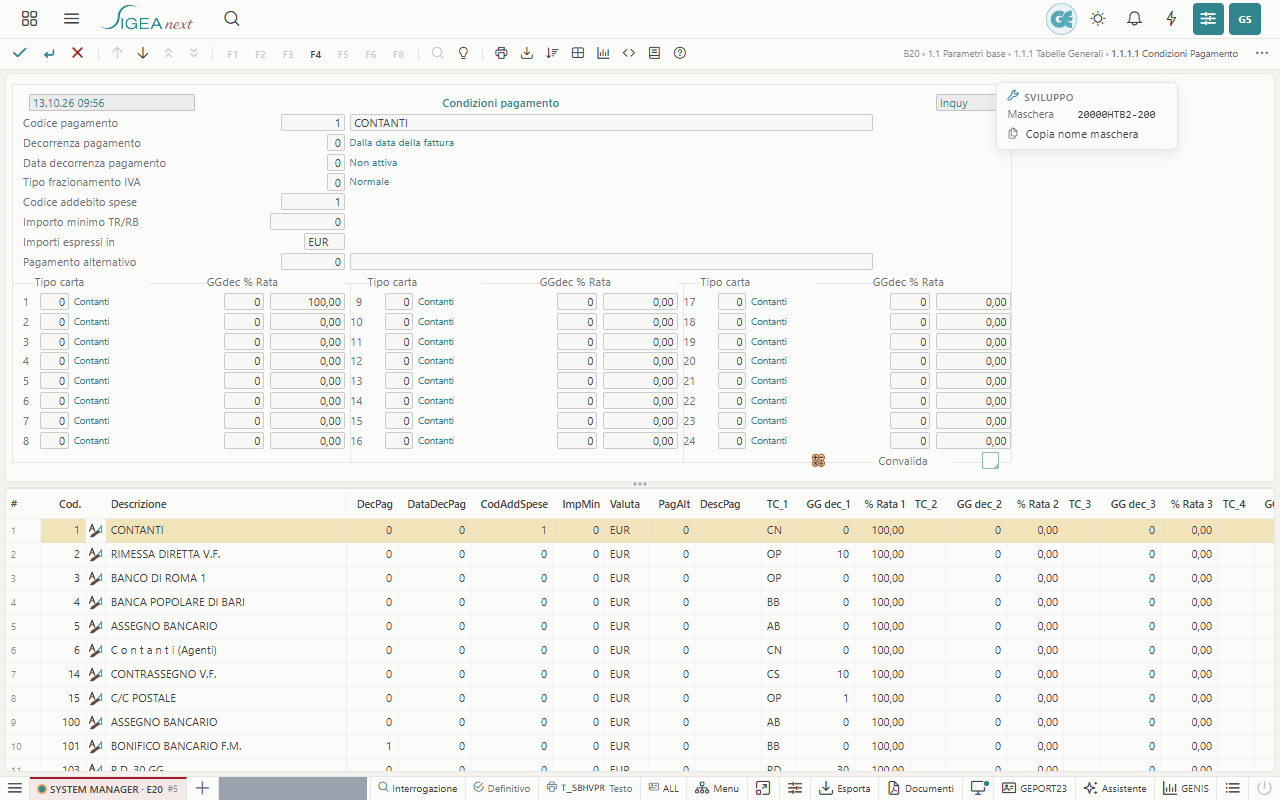The image size is (1280, 800).
Task: Select the CONTRASSEGNO V.F. row
Action: [640, 674]
